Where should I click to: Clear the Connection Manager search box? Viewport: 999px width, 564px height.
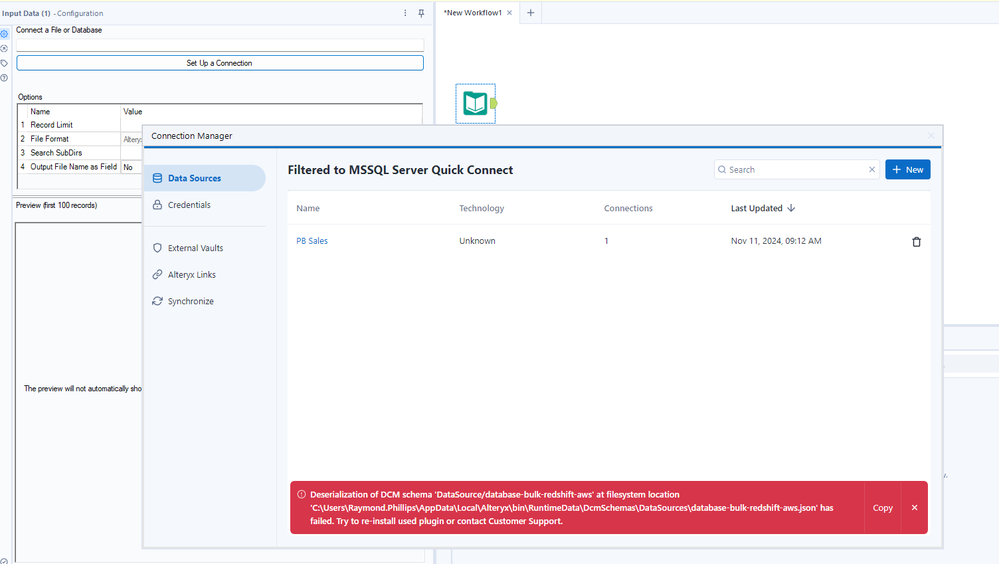click(x=872, y=170)
